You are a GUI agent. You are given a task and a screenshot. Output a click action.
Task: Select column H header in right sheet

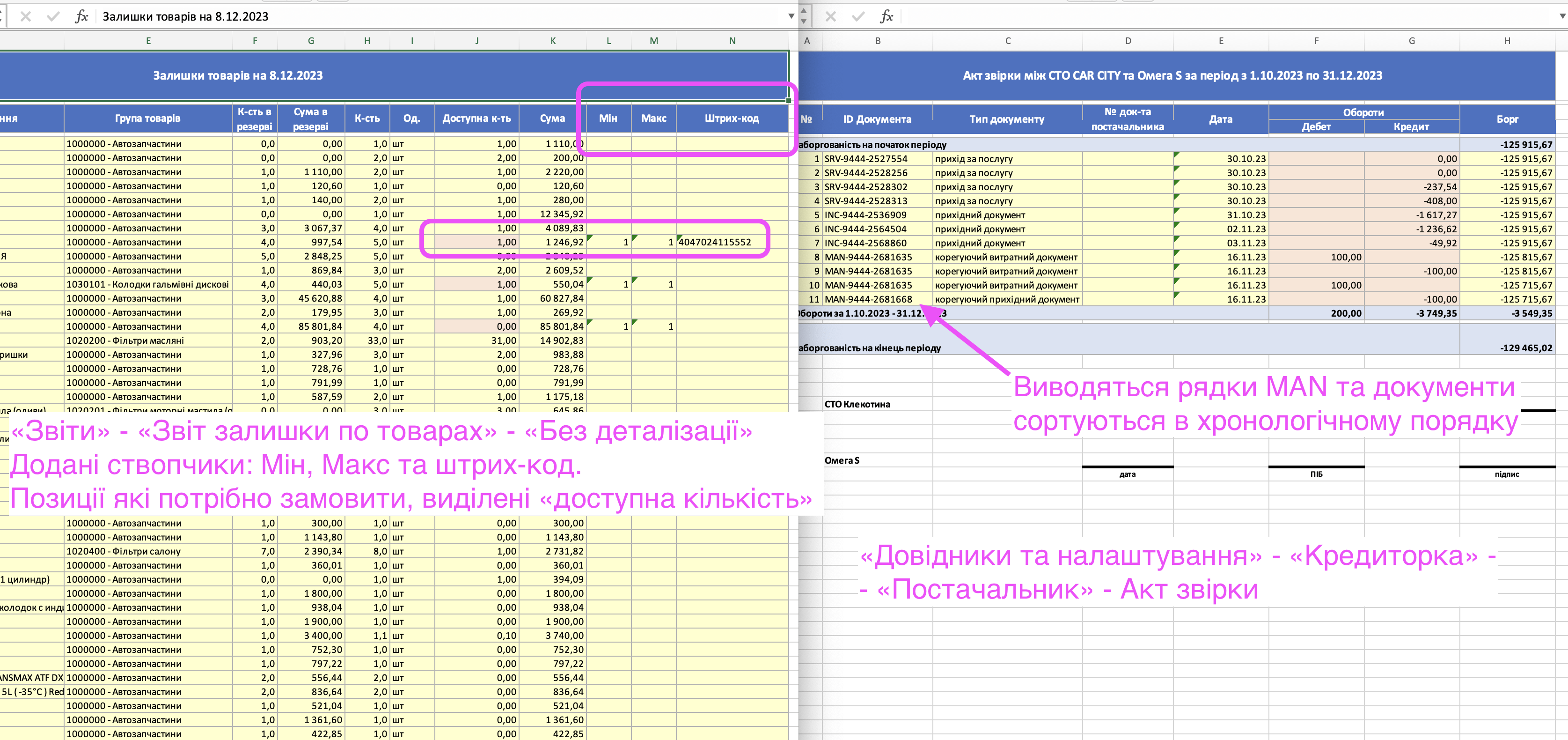[x=1507, y=41]
